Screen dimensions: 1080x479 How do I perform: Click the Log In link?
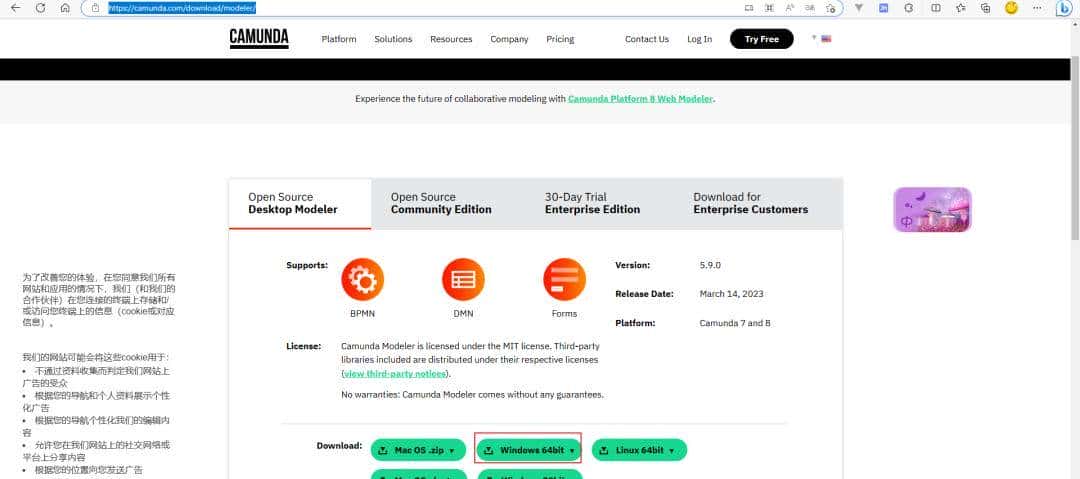point(699,39)
